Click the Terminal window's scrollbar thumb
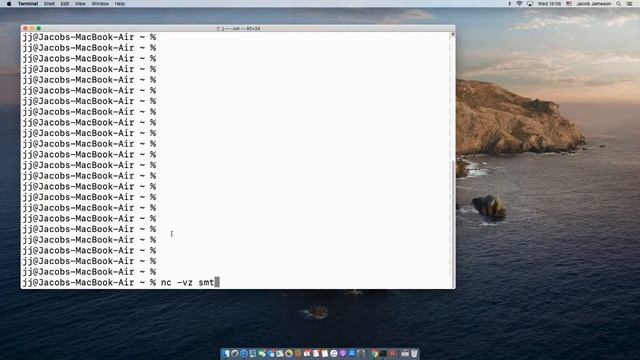The image size is (640, 360). [x=453, y=224]
